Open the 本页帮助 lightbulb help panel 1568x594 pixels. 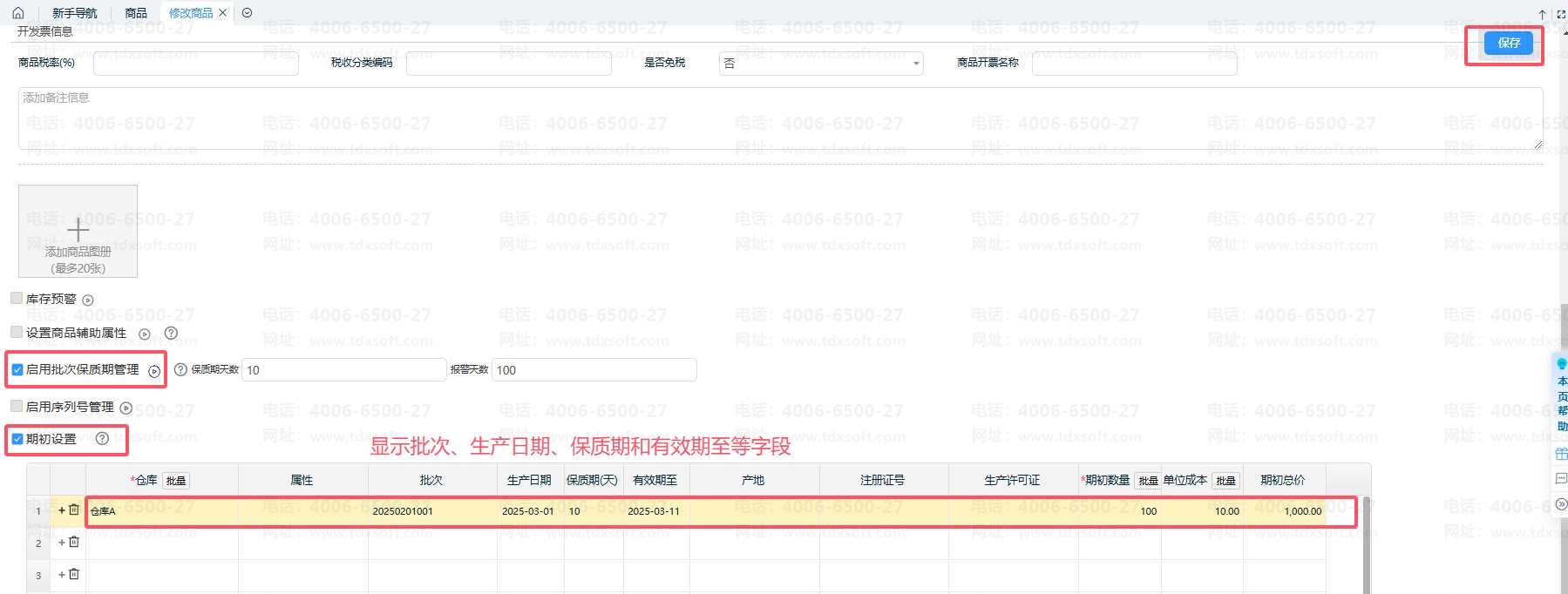pyautogui.click(x=1561, y=393)
